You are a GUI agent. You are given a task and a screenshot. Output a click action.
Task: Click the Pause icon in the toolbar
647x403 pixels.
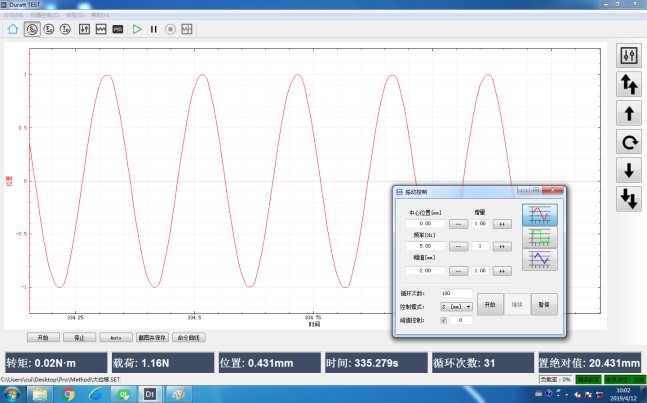pyautogui.click(x=154, y=29)
